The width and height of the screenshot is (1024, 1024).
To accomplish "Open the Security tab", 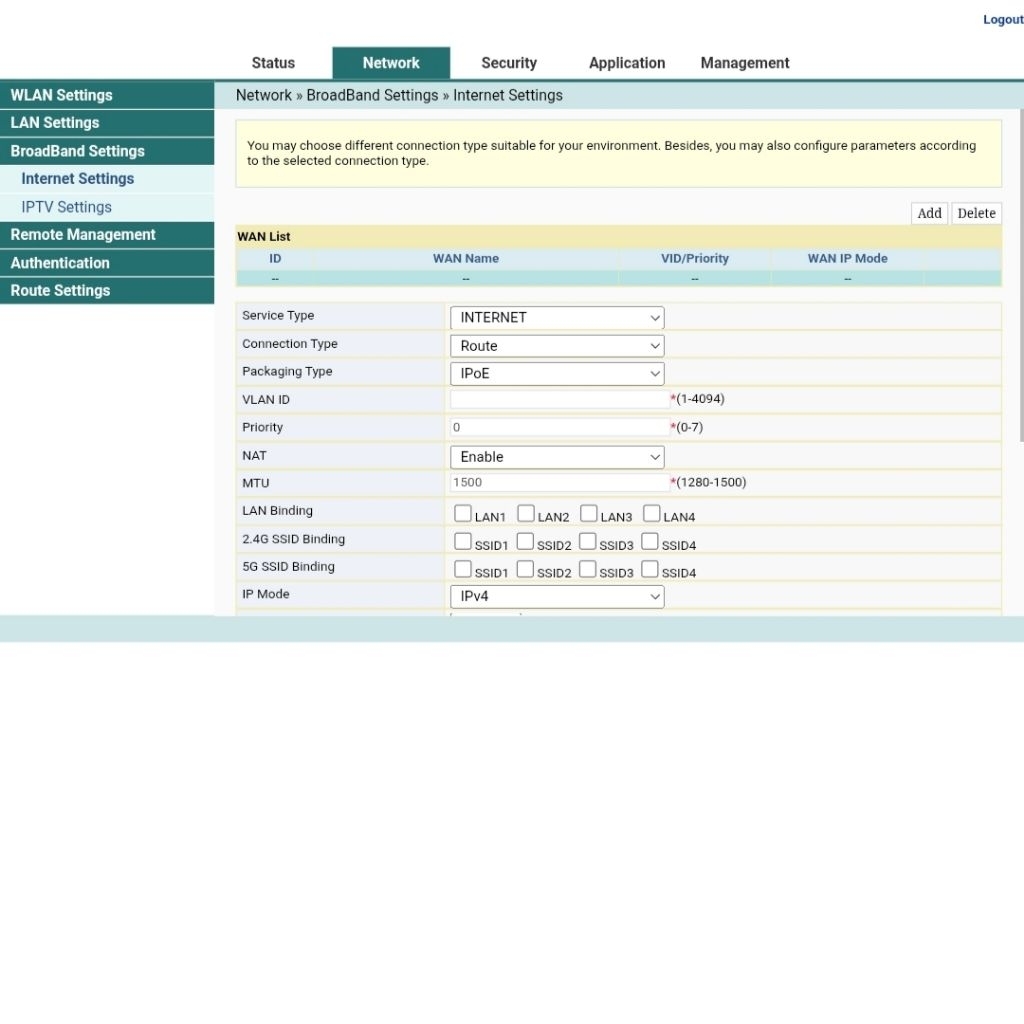I will coord(509,63).
